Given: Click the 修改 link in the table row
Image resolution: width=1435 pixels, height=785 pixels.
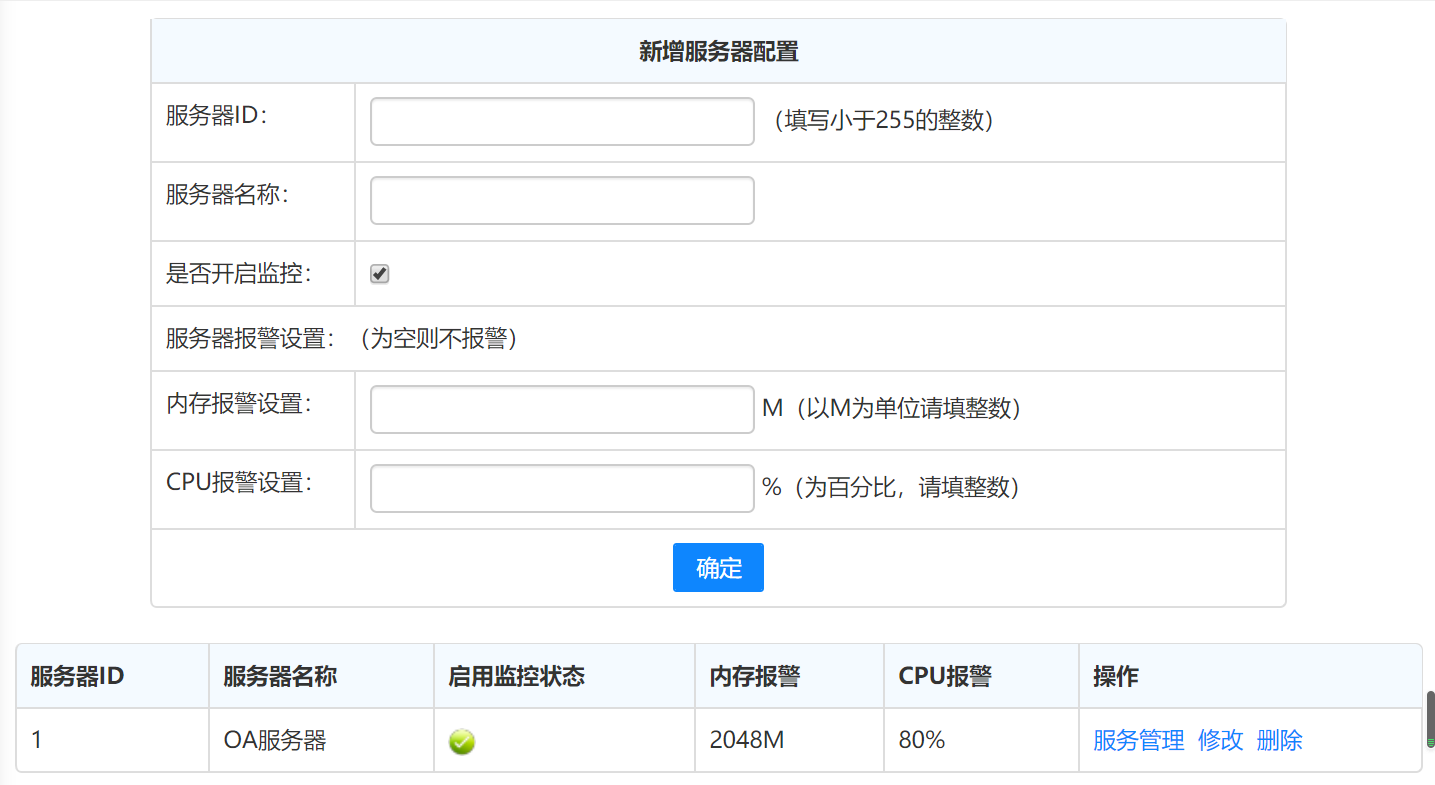Looking at the screenshot, I should (1220, 740).
